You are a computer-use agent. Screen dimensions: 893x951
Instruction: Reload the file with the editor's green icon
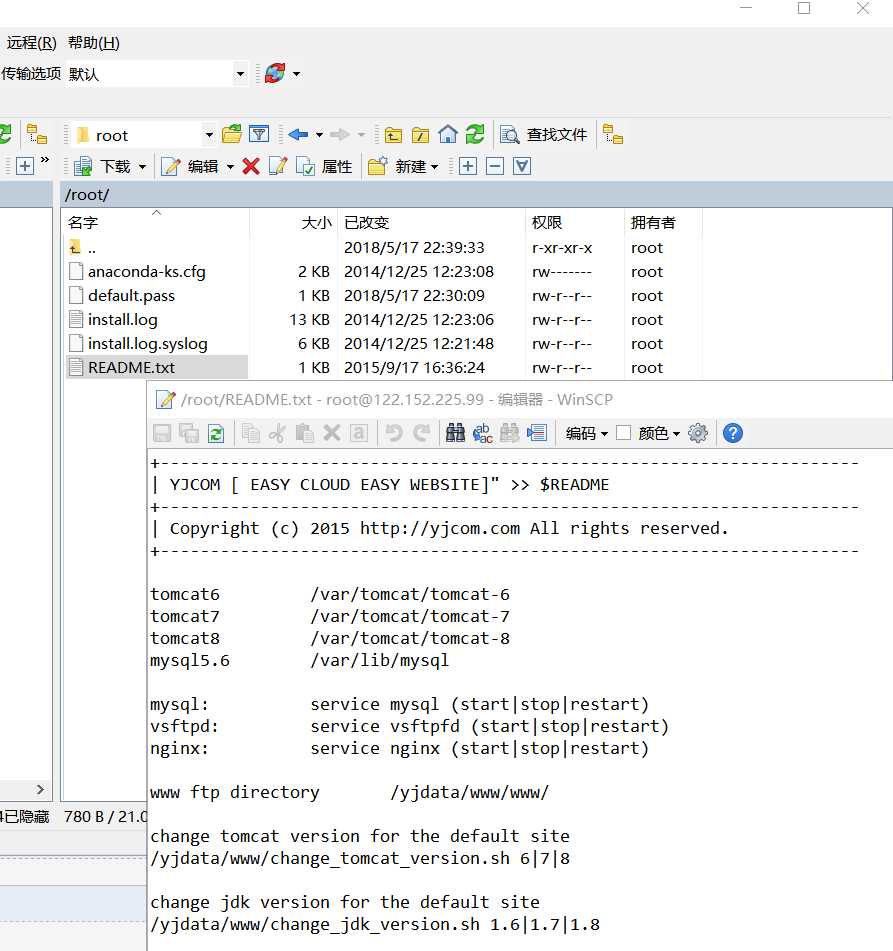tap(216, 433)
